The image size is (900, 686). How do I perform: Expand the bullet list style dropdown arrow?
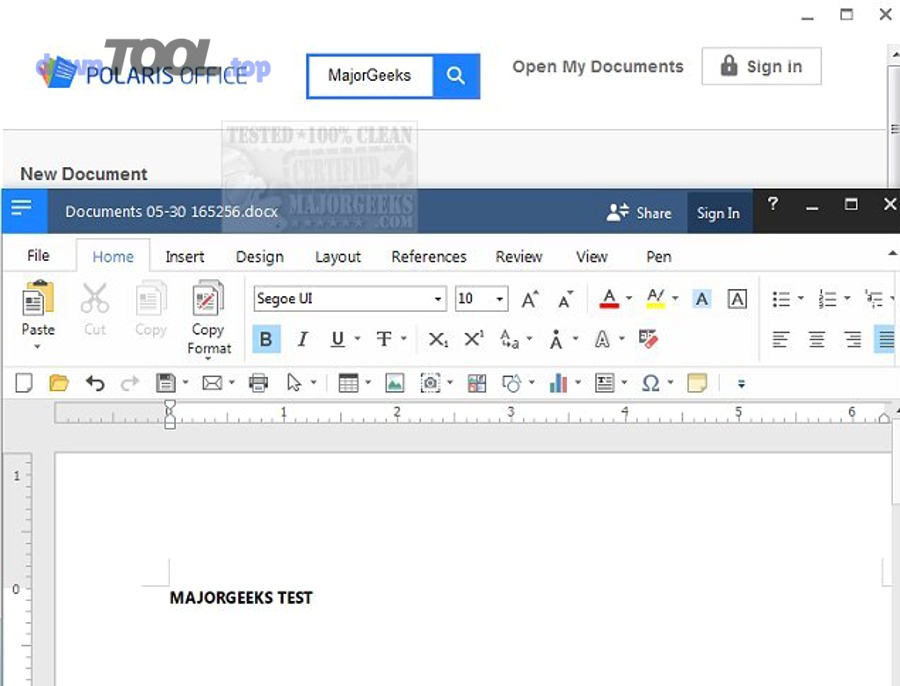point(801,299)
